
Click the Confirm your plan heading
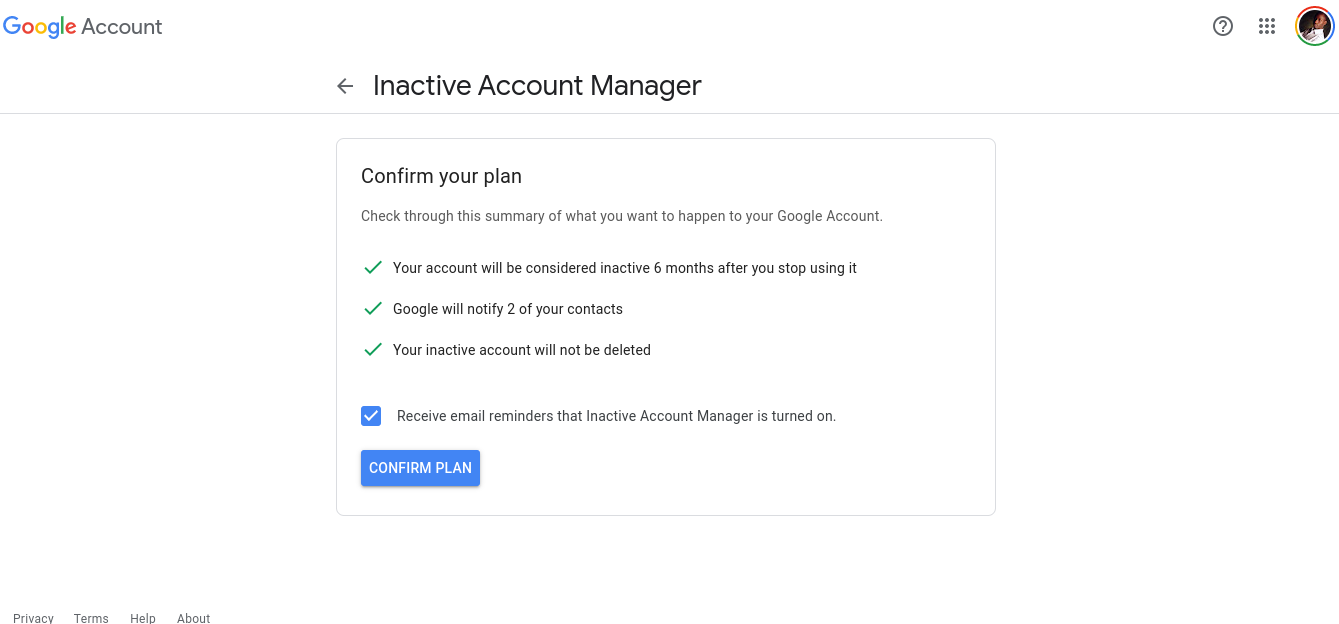pos(441,176)
